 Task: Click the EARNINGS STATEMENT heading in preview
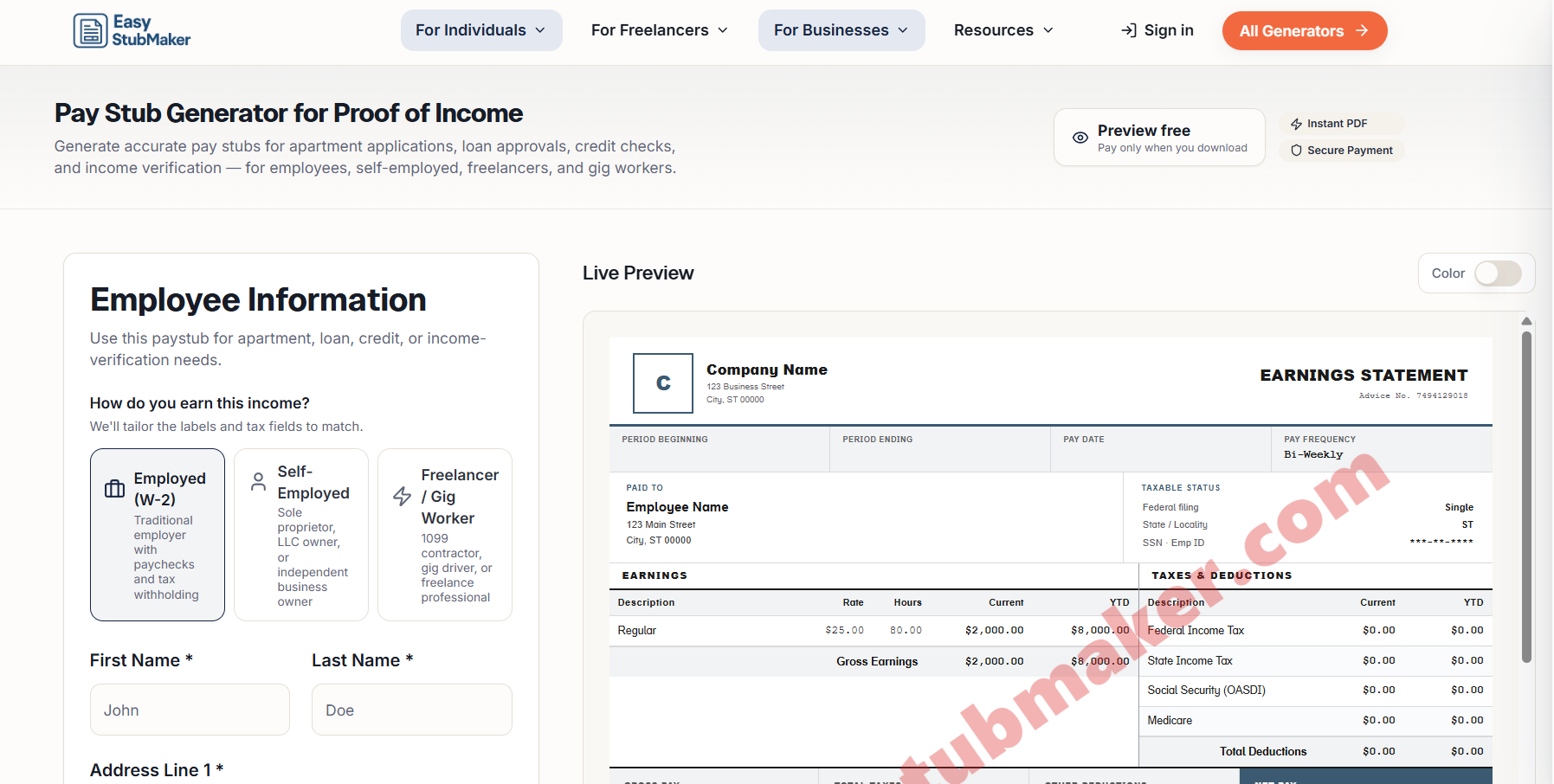1364,375
